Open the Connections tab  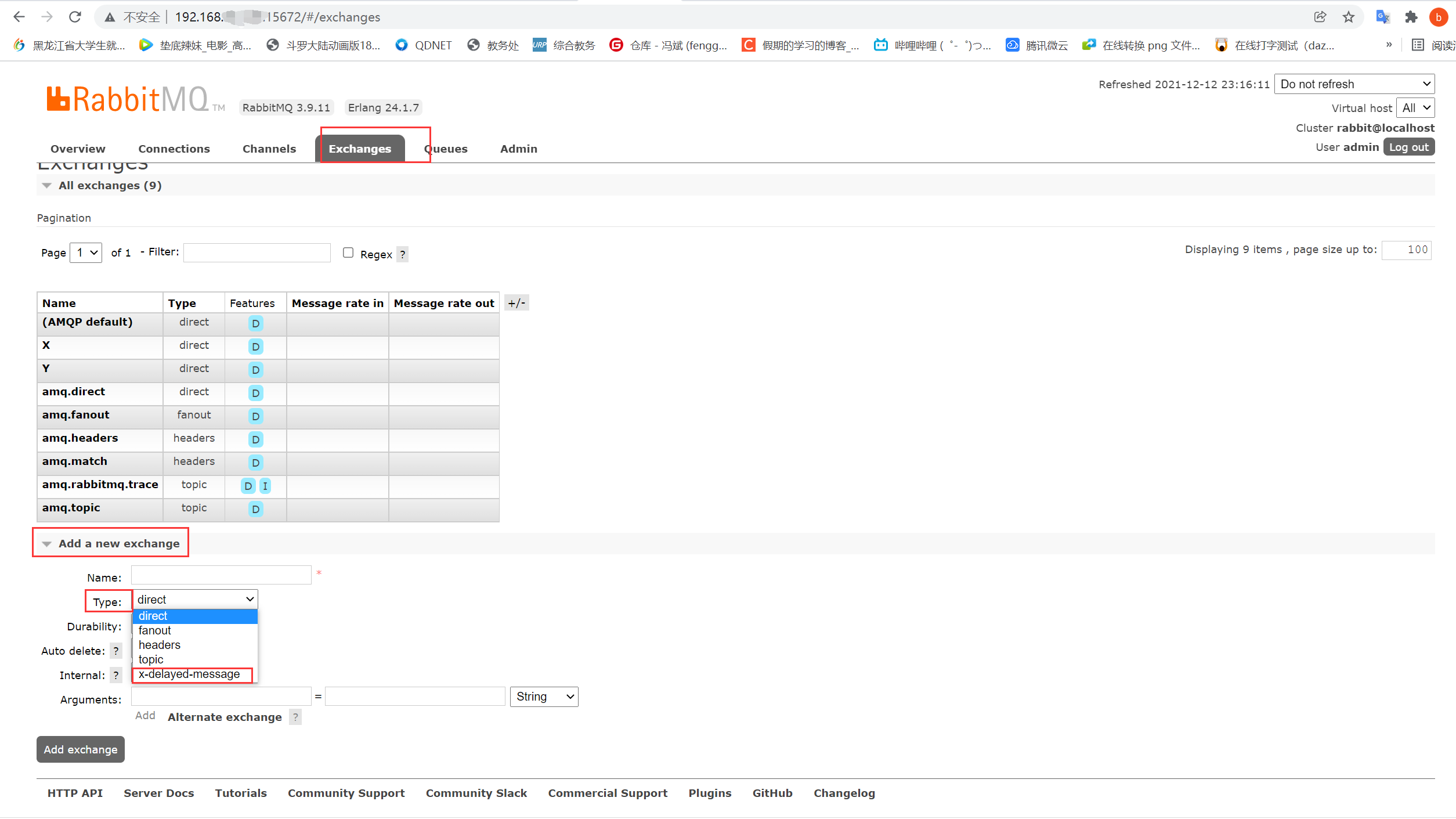174,149
